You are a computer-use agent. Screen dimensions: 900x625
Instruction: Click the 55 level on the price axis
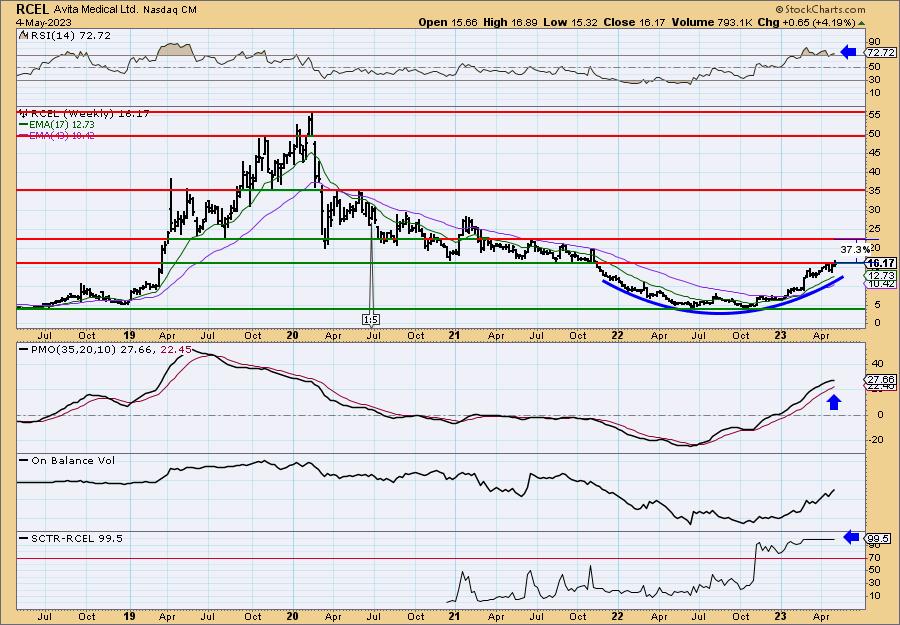click(875, 115)
